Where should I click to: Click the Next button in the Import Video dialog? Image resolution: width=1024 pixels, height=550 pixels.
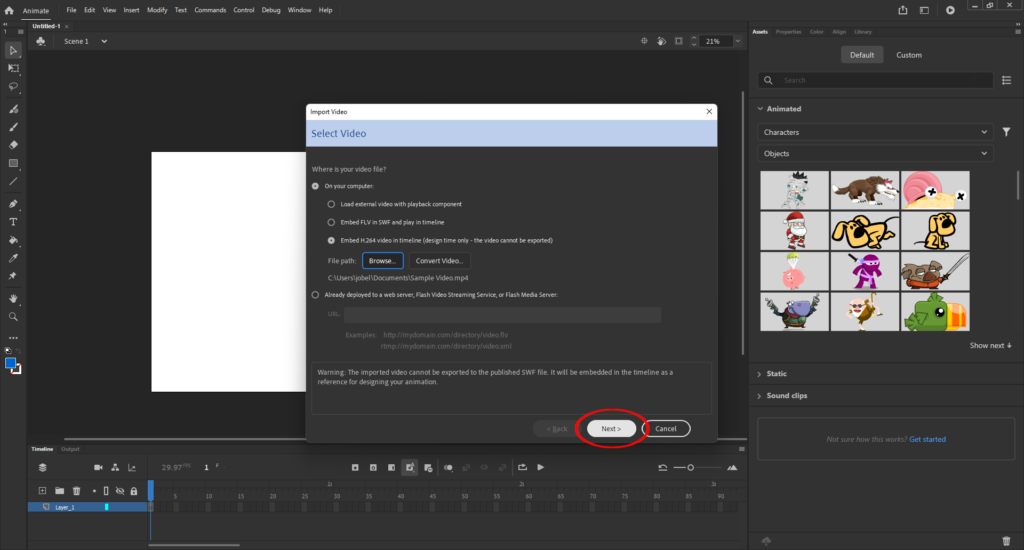611,429
